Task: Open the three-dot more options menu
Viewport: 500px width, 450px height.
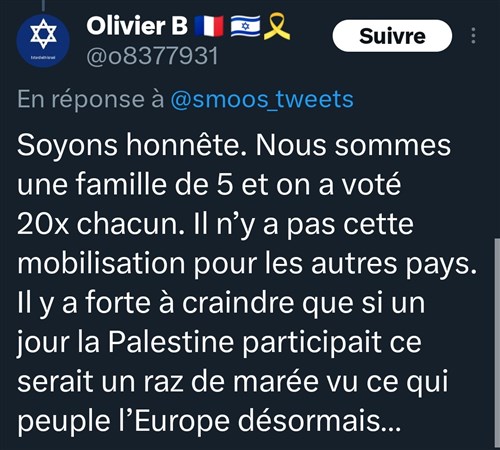Action: pyautogui.click(x=473, y=36)
